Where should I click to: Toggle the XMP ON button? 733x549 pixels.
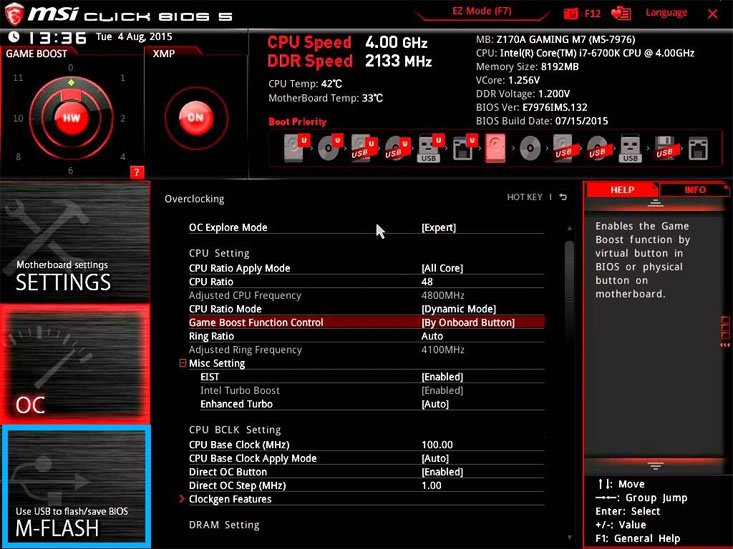196,117
